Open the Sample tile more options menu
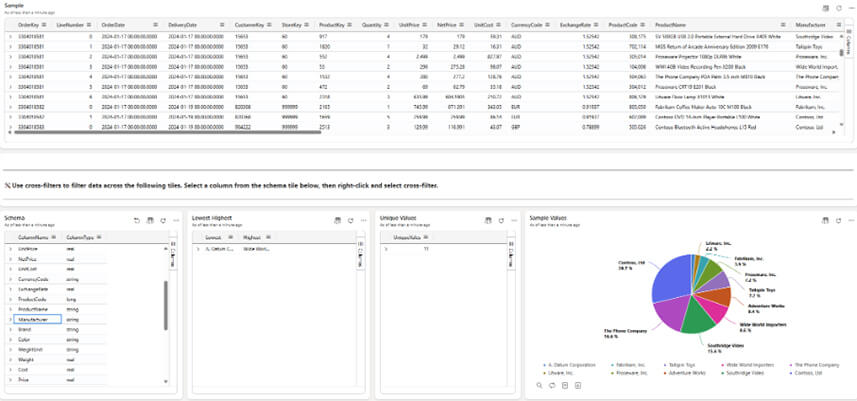This screenshot has width=857, height=401. coord(851,8)
